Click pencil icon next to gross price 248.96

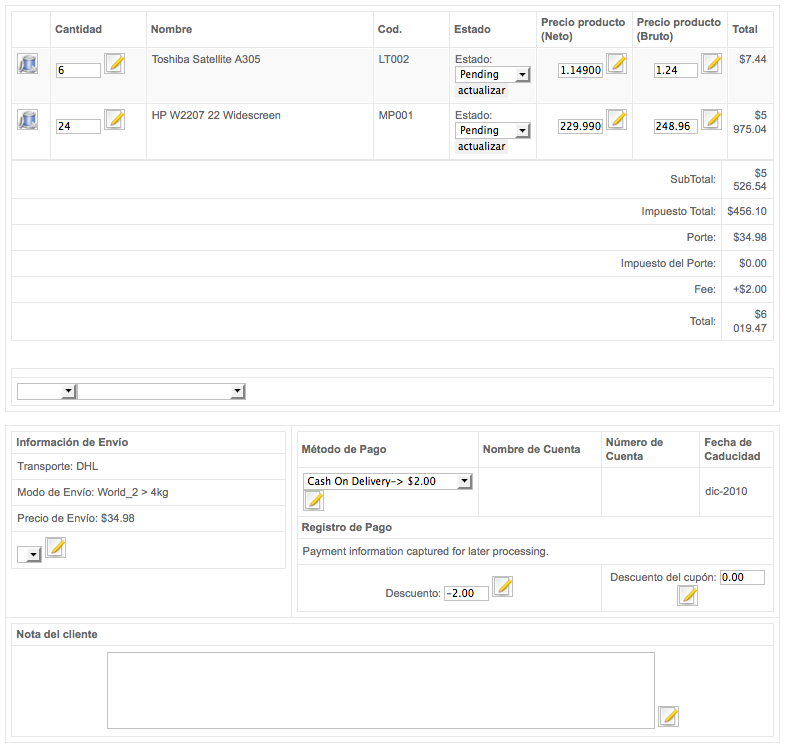[x=712, y=120]
